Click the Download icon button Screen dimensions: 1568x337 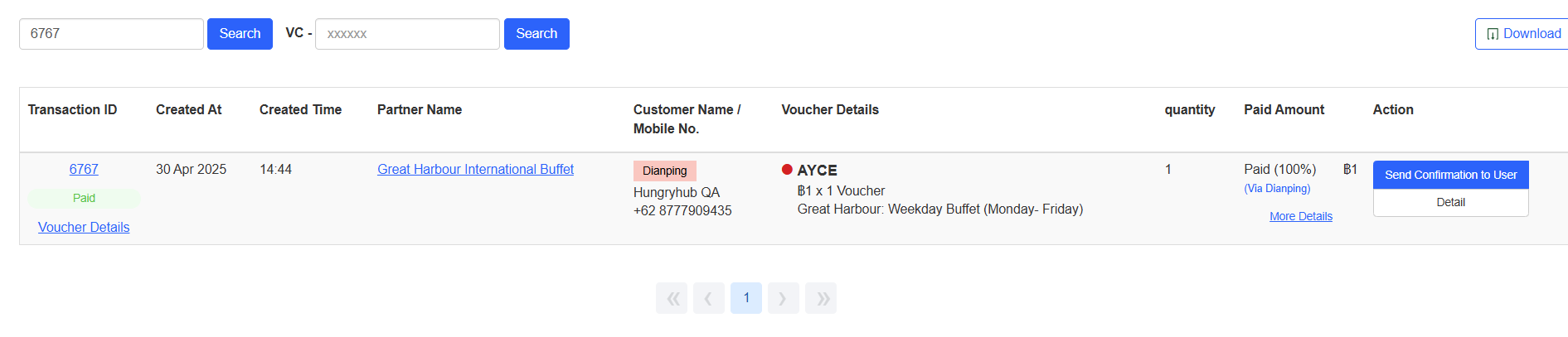click(1523, 34)
